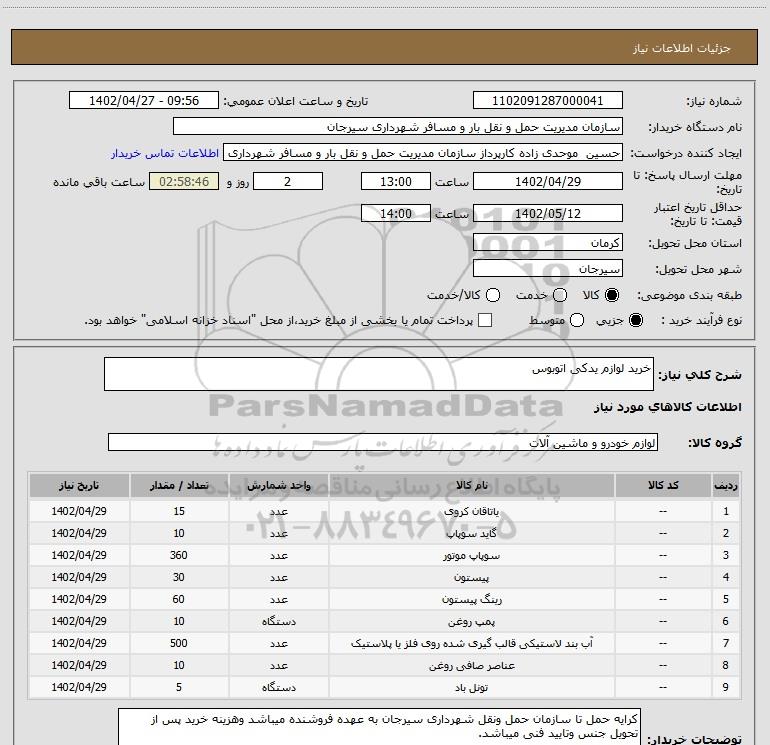Click the price validity date 1402/05/12 field
Image resolution: width=770 pixels, height=745 pixels.
[x=548, y=213]
